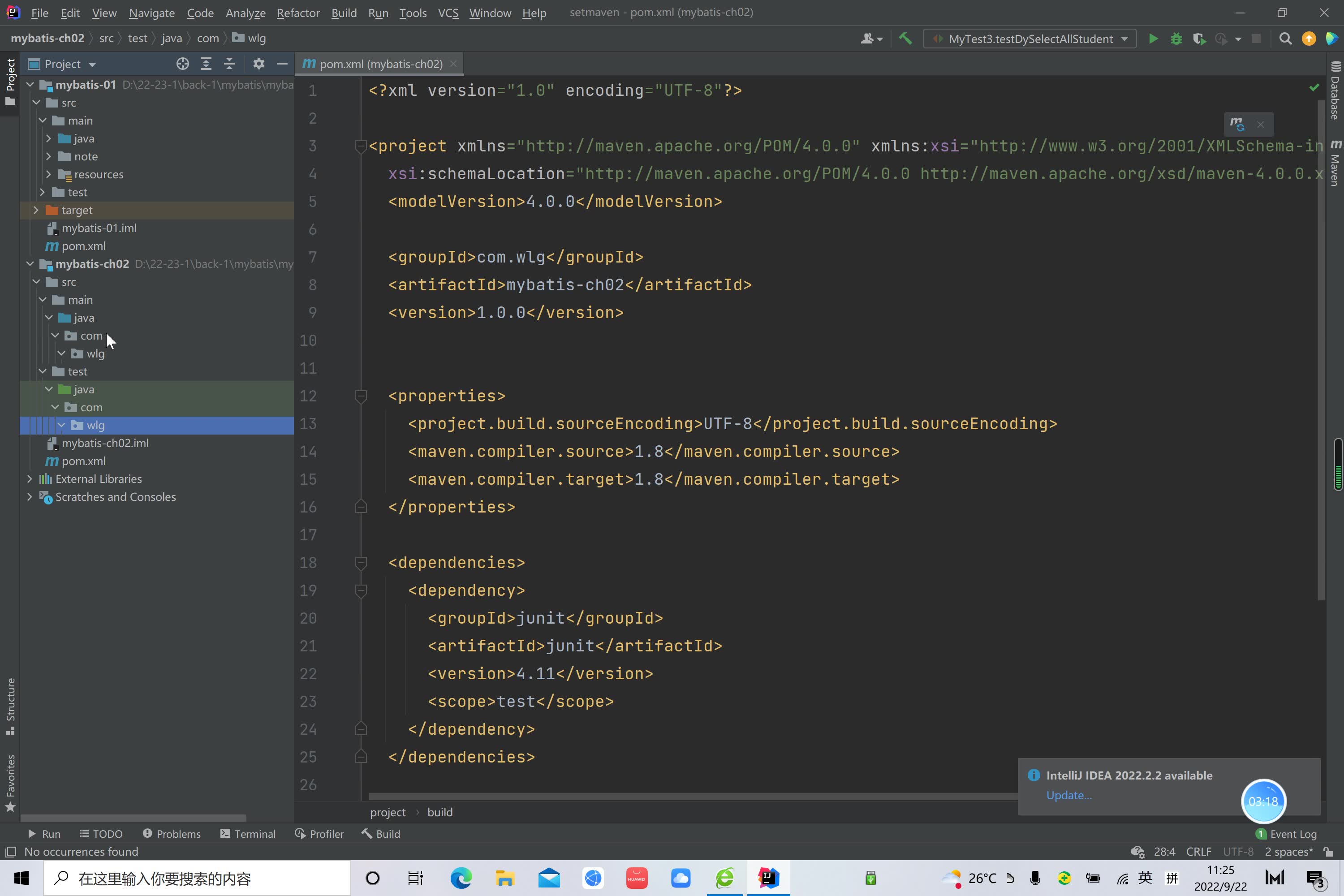Screen dimensions: 1344x896
Task: Open the Navigate menu
Action: point(151,13)
